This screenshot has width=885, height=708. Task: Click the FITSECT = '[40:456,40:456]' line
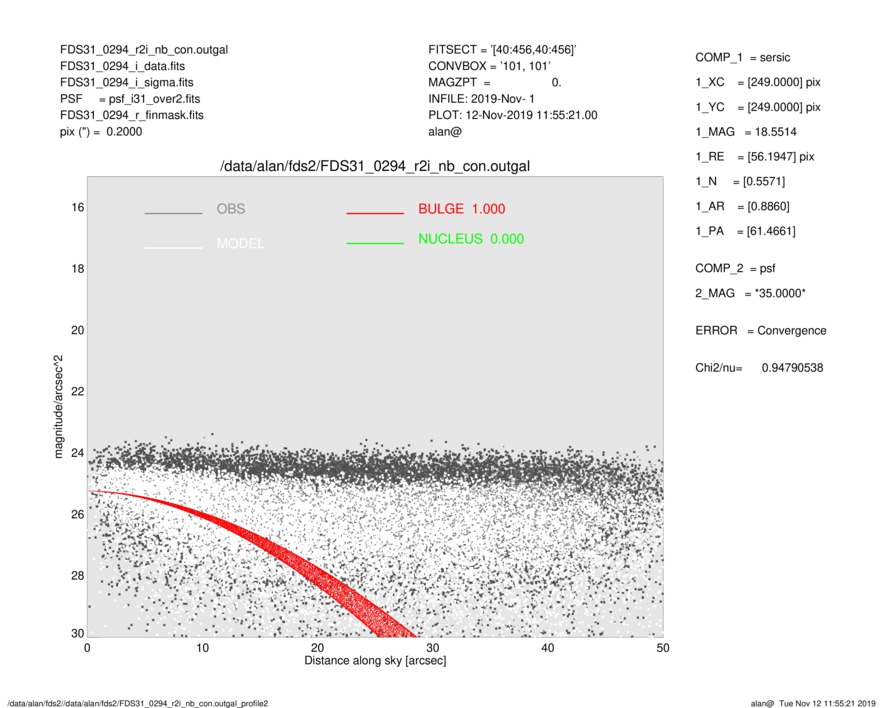(x=502, y=50)
